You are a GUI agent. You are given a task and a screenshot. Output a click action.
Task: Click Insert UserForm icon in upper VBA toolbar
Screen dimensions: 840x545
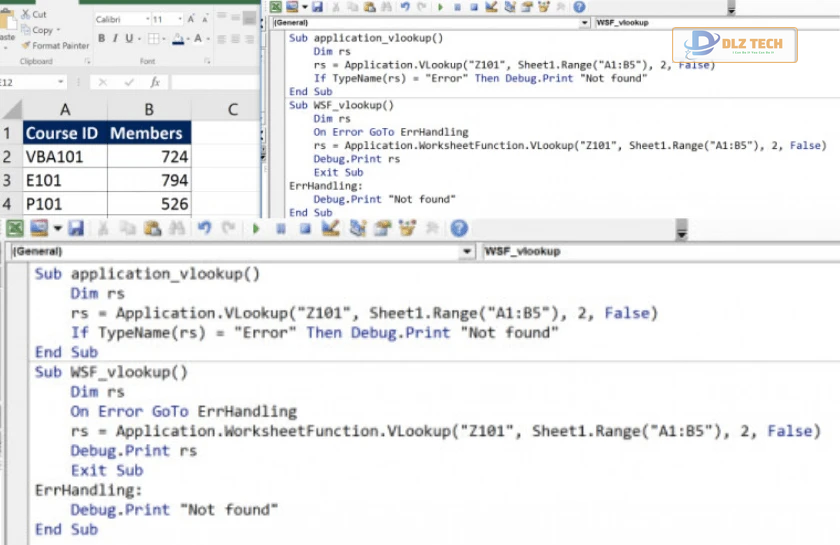[292, 6]
